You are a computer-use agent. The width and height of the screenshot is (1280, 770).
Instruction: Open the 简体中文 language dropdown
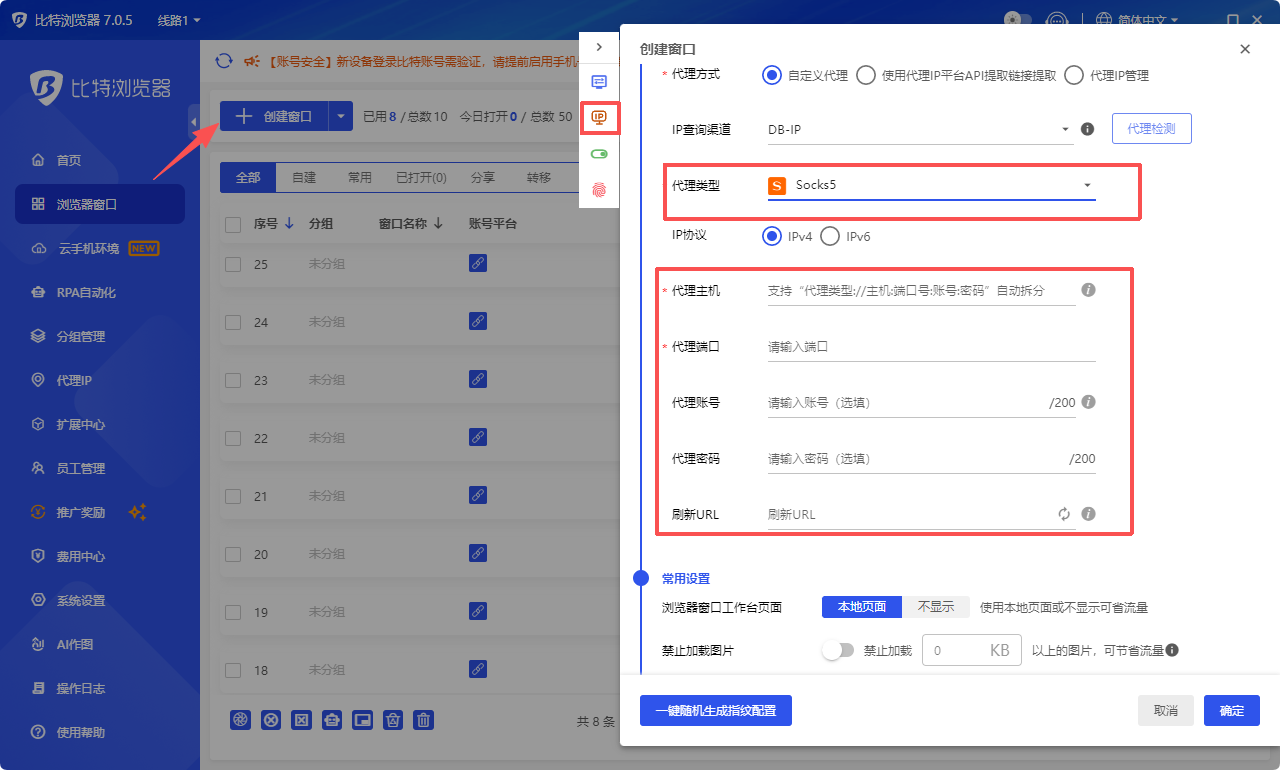click(1137, 20)
